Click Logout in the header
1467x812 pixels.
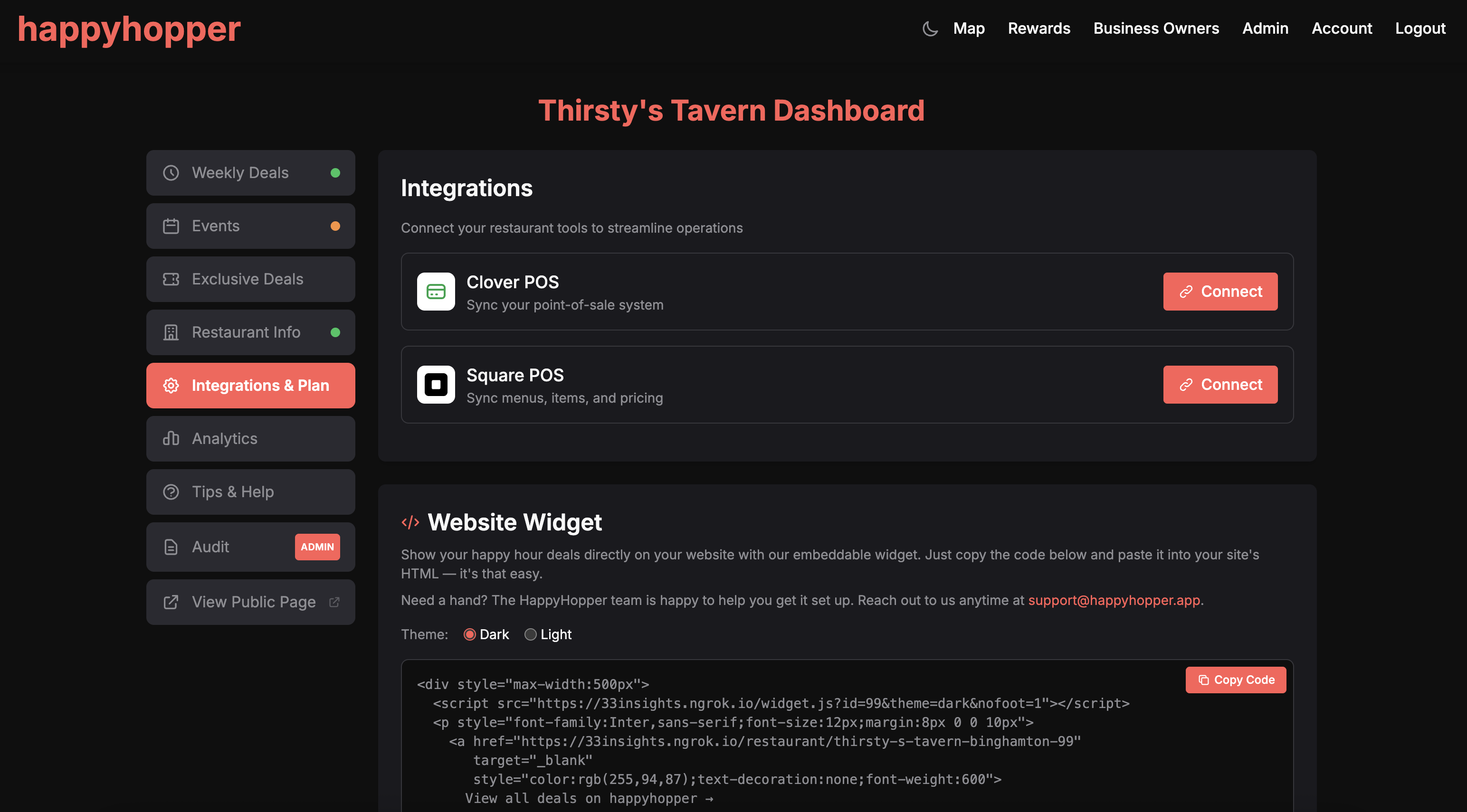(x=1420, y=28)
